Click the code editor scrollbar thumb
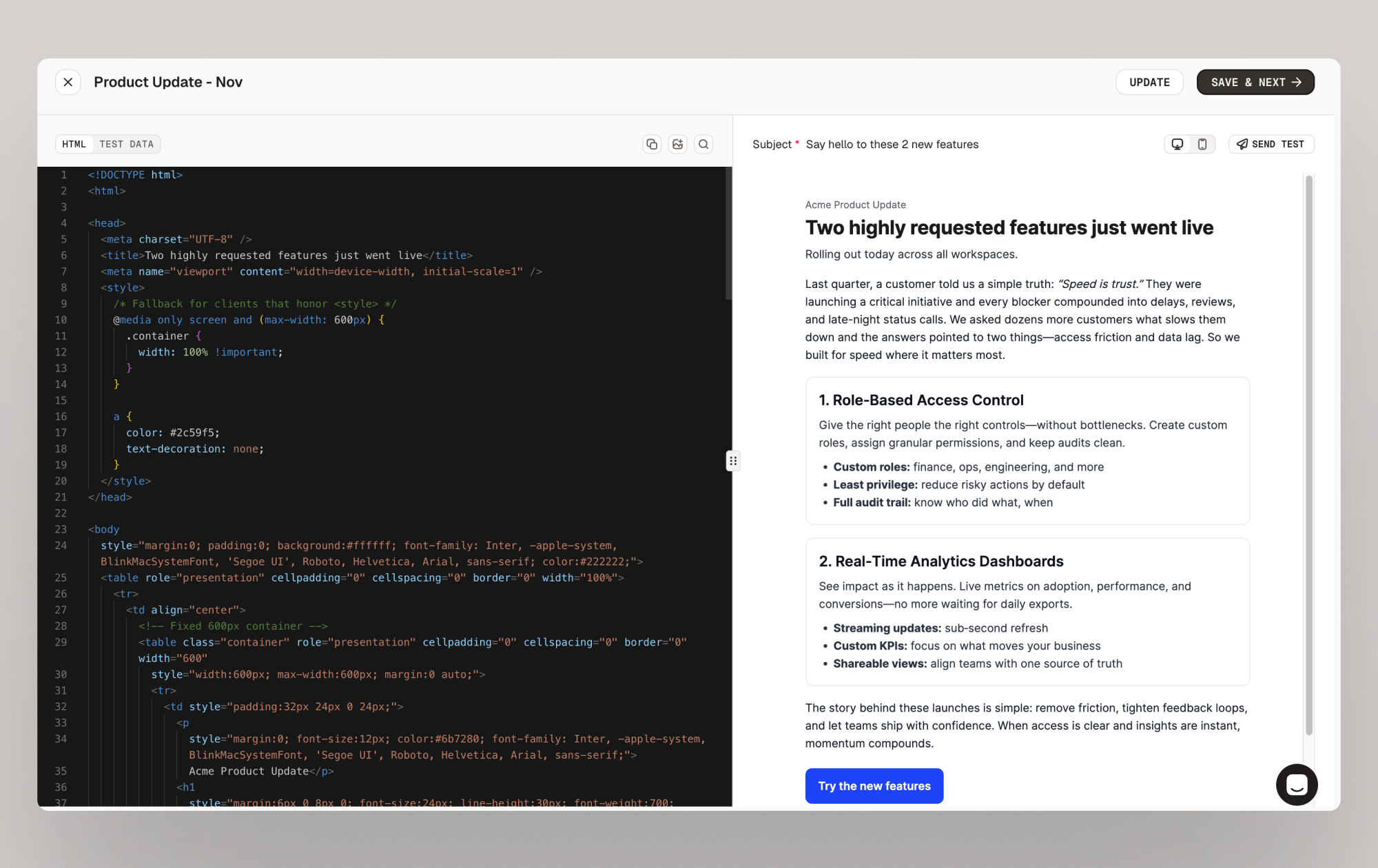 coord(728,234)
